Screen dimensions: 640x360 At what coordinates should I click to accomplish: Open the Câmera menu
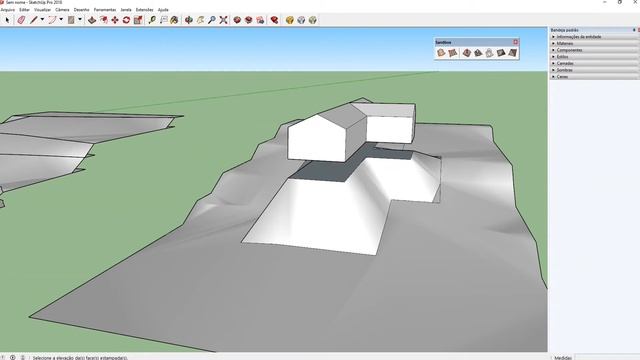[62, 10]
